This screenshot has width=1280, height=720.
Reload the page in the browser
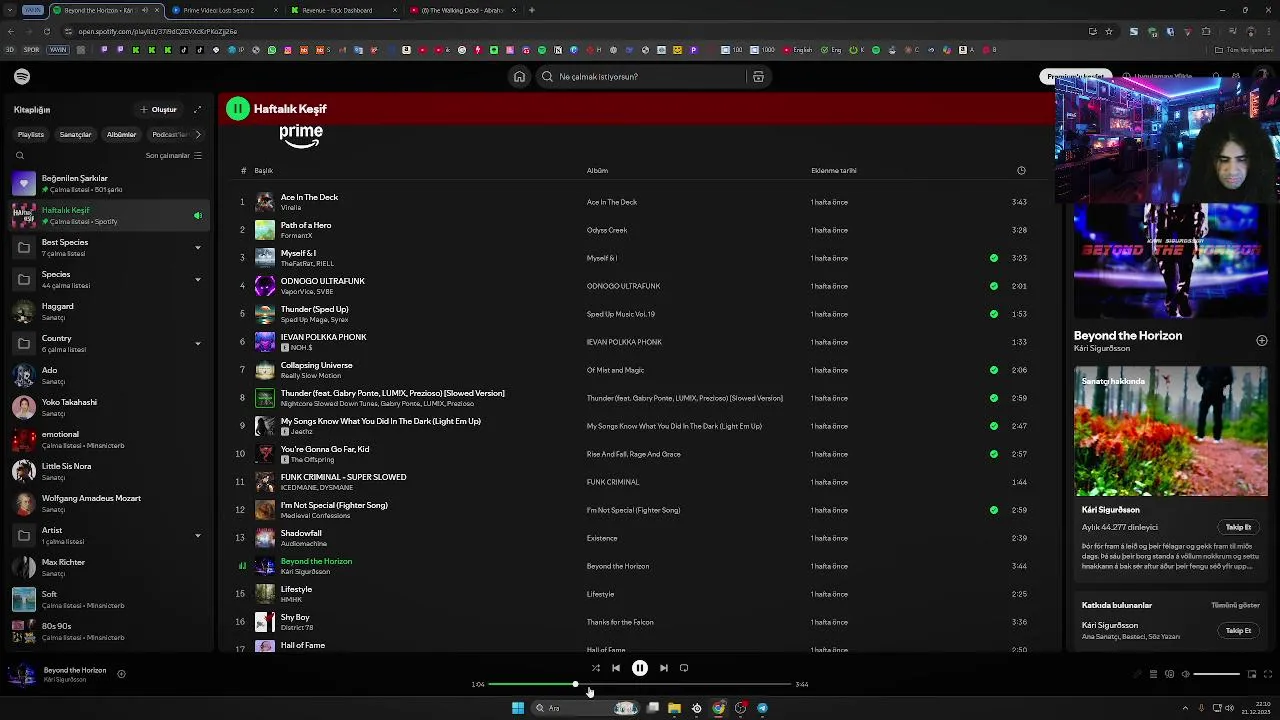(x=46, y=31)
